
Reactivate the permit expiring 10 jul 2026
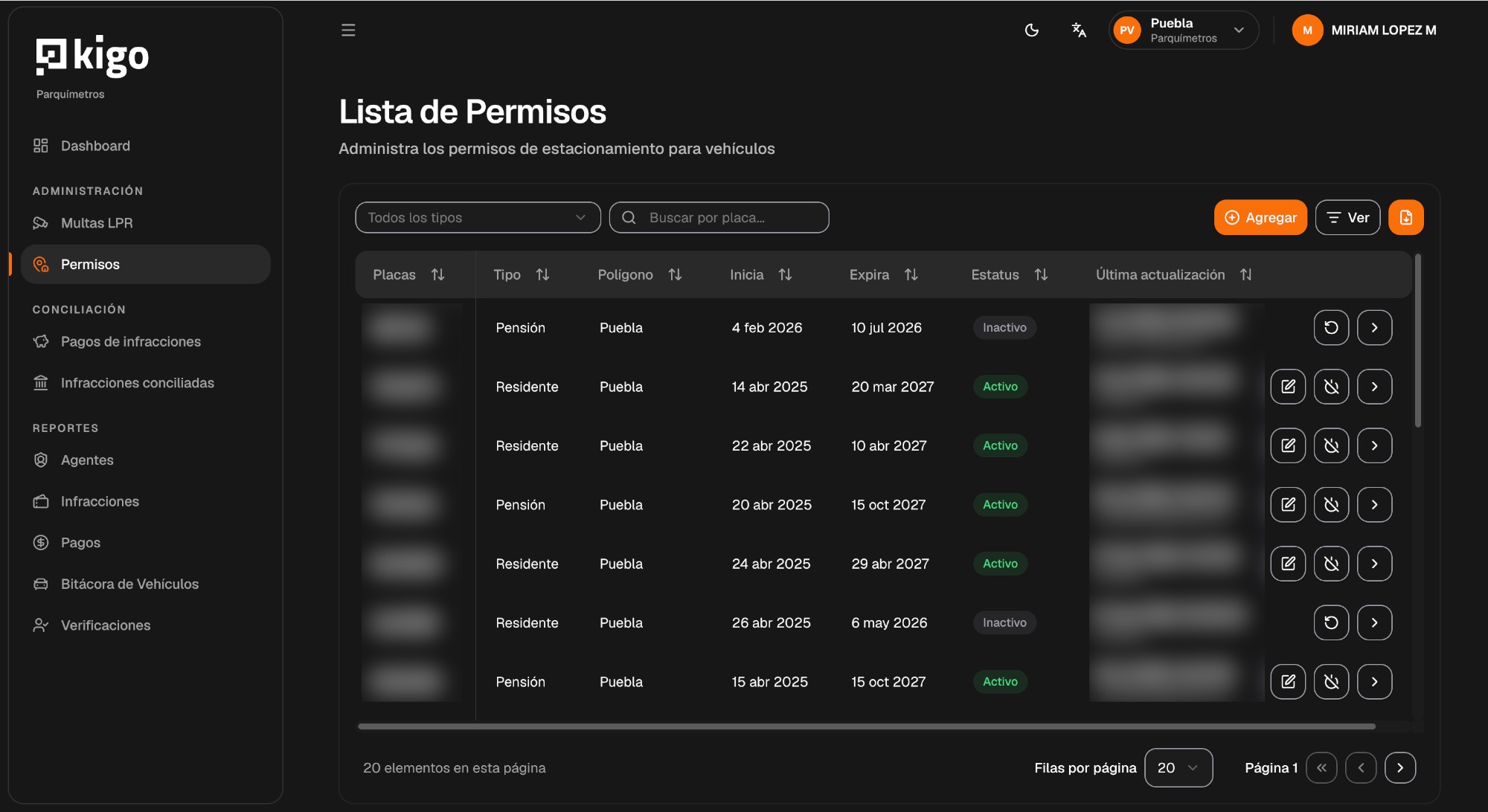[1331, 328]
